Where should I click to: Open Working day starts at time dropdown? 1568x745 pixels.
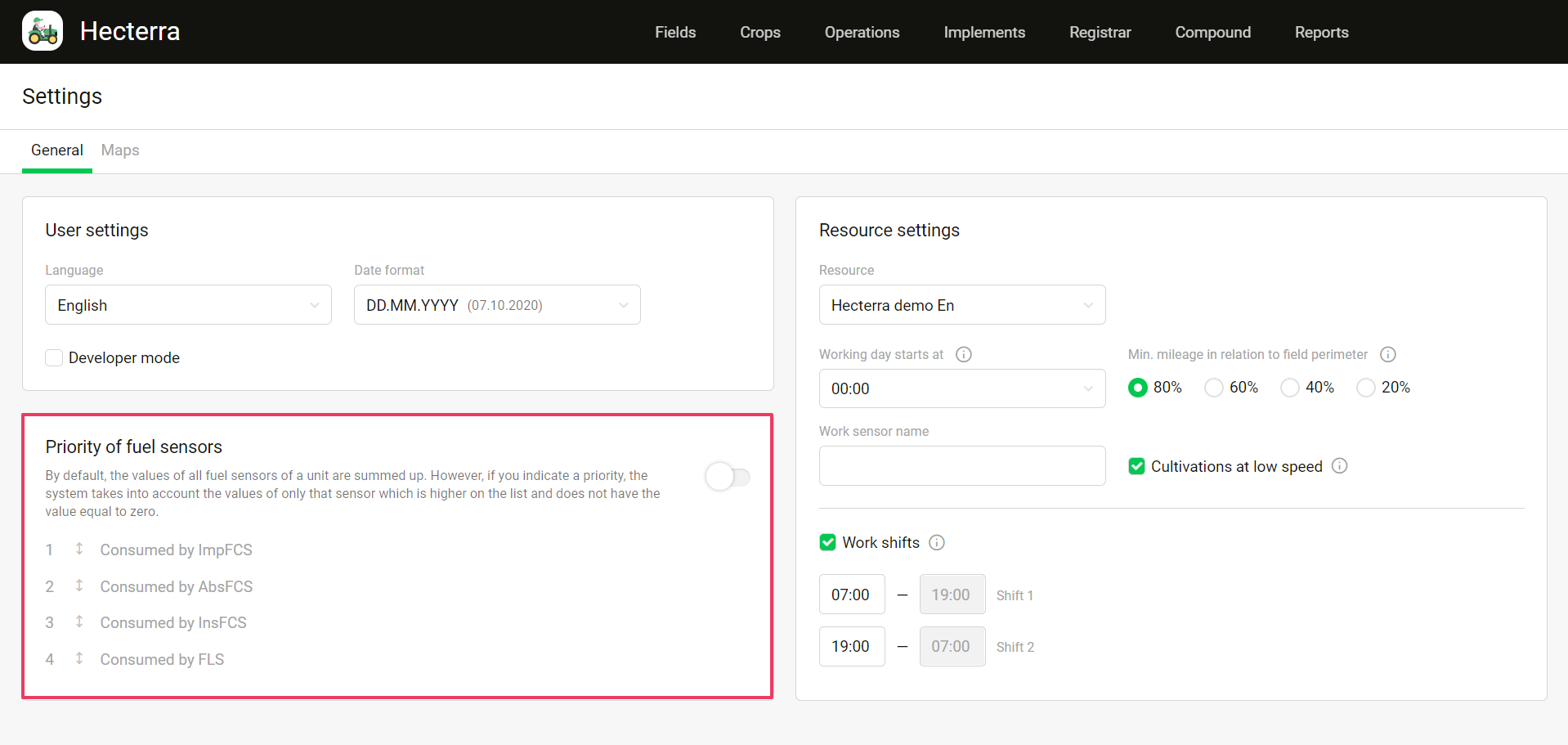tap(961, 388)
